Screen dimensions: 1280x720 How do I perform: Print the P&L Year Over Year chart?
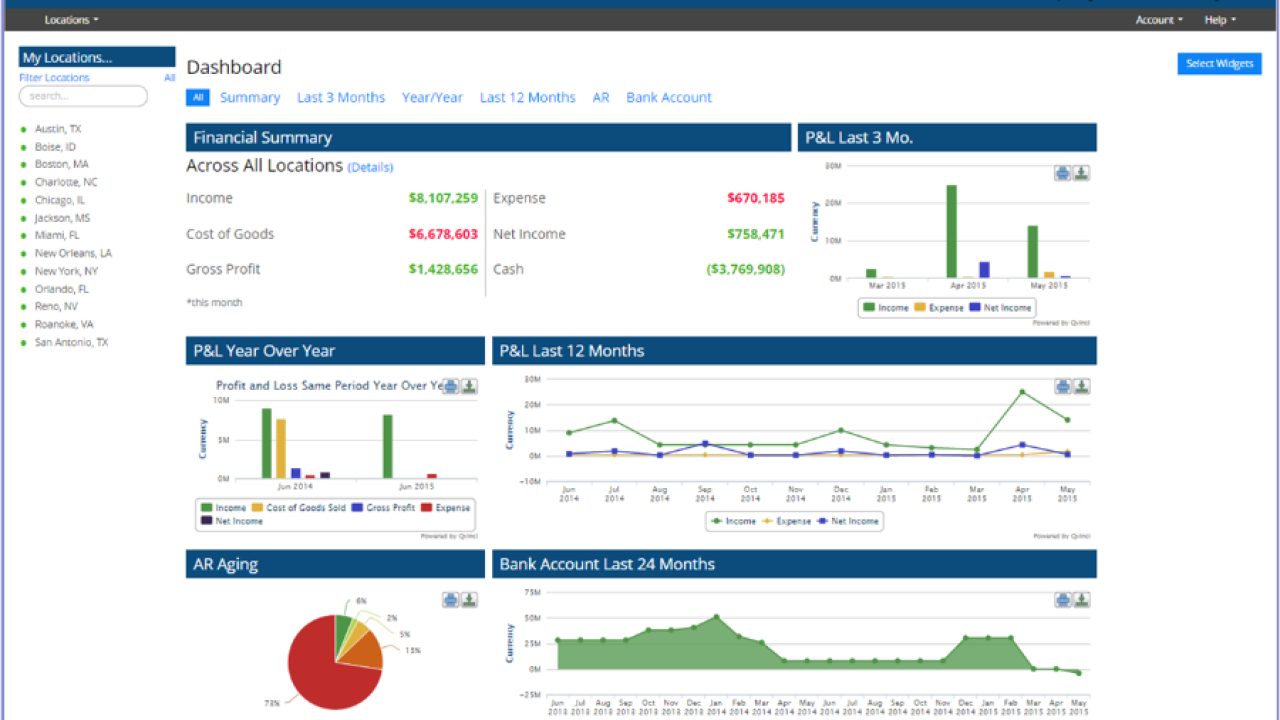450,386
